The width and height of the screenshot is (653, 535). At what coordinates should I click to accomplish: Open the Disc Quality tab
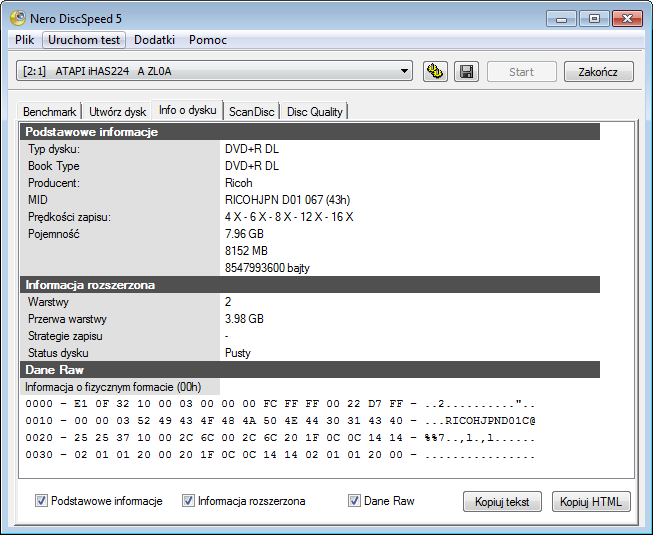314,112
